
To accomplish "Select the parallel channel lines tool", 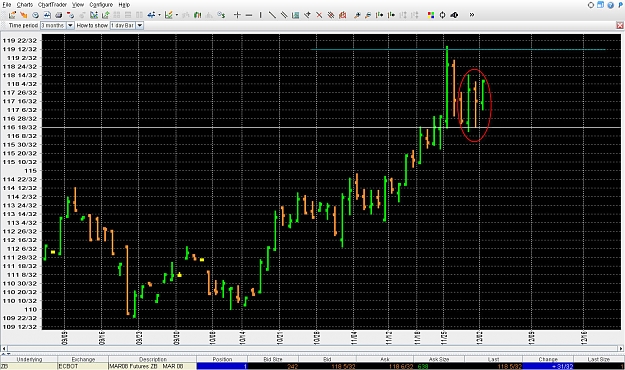I will pos(284,15).
